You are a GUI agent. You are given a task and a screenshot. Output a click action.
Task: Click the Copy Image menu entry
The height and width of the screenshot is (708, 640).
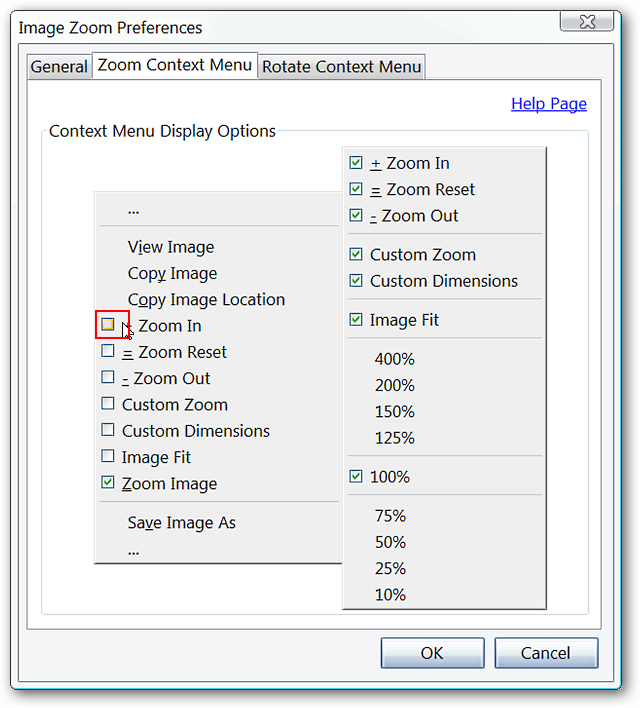[172, 274]
